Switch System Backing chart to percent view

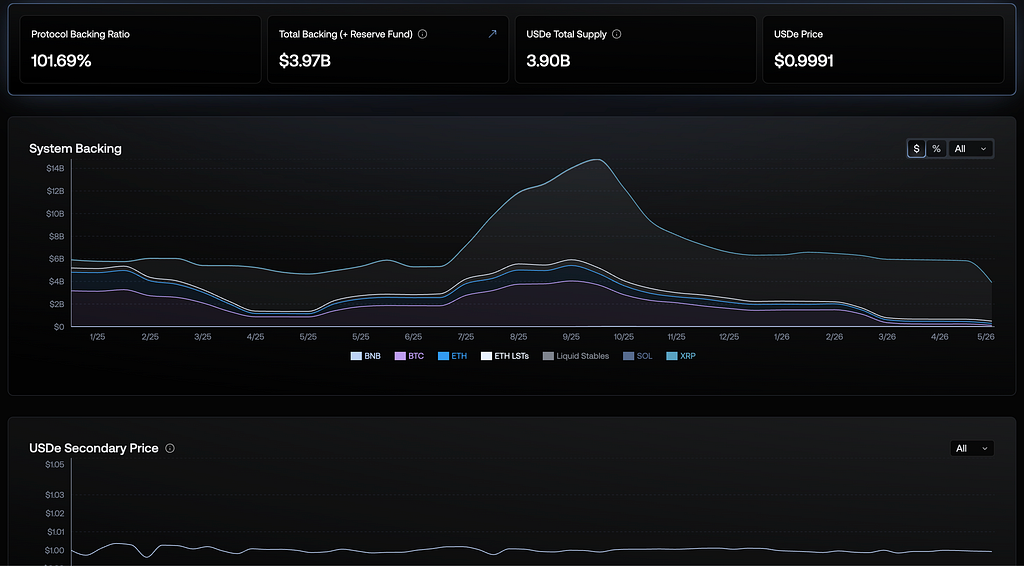[x=936, y=149]
